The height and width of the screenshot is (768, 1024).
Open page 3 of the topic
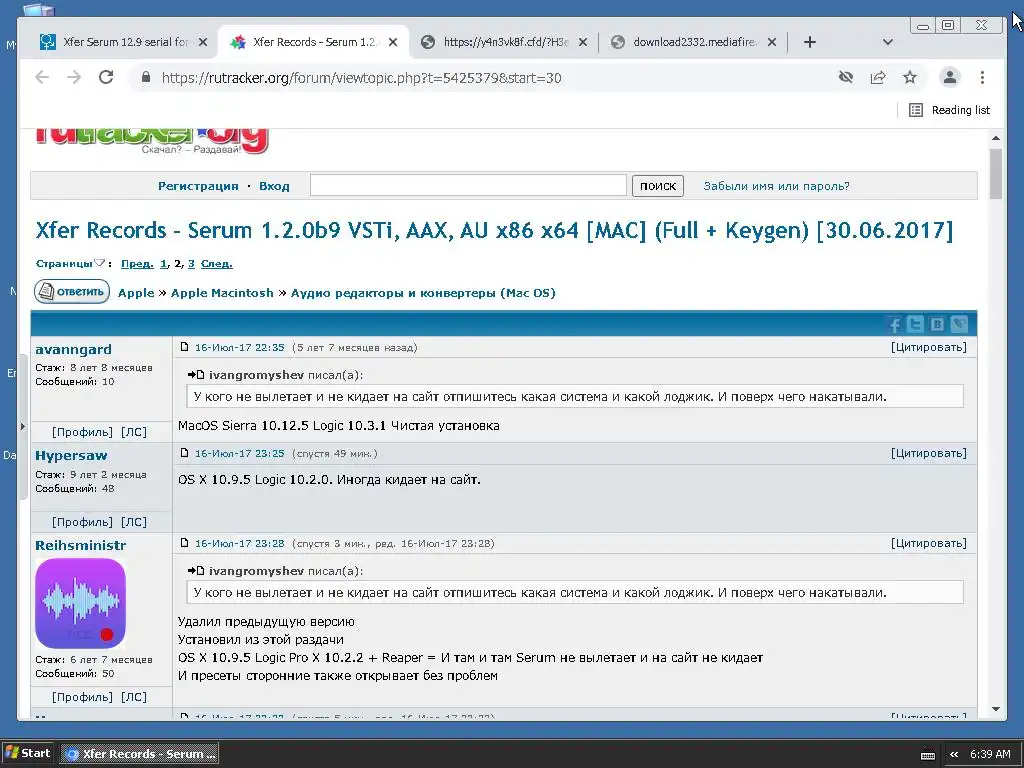191,264
